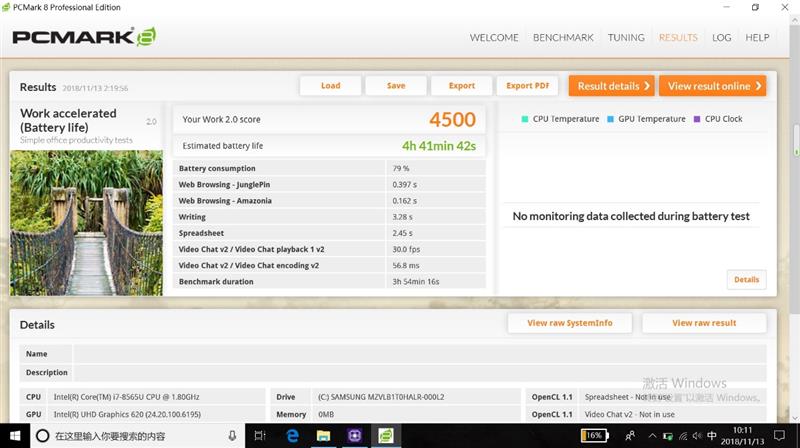Launch Microsoft Edge from taskbar

[292, 436]
